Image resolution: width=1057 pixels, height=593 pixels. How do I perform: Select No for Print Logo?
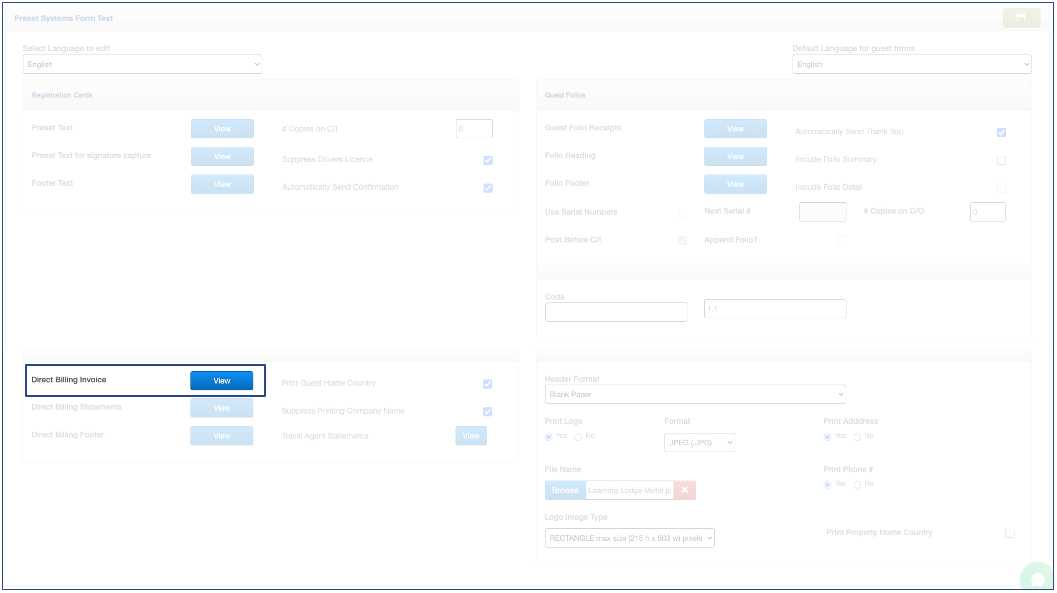(x=578, y=437)
